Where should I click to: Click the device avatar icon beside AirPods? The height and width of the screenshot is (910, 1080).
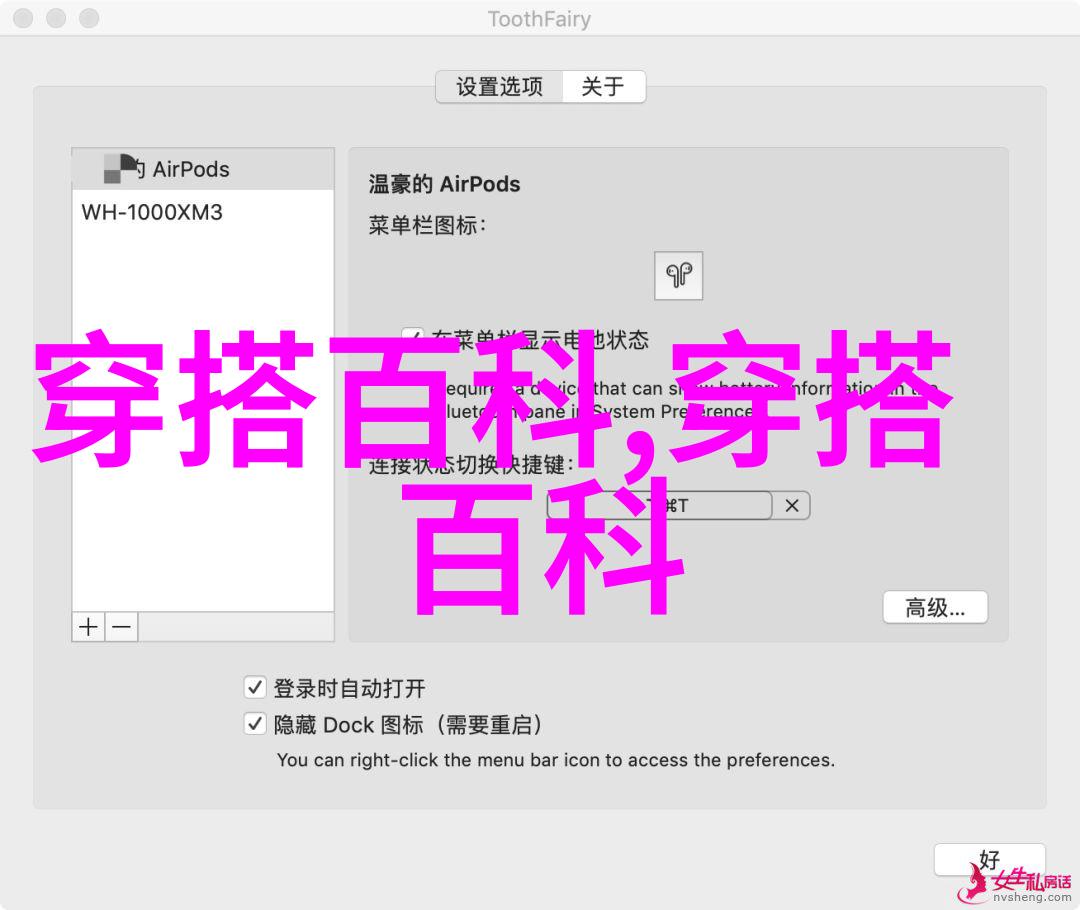point(119,169)
